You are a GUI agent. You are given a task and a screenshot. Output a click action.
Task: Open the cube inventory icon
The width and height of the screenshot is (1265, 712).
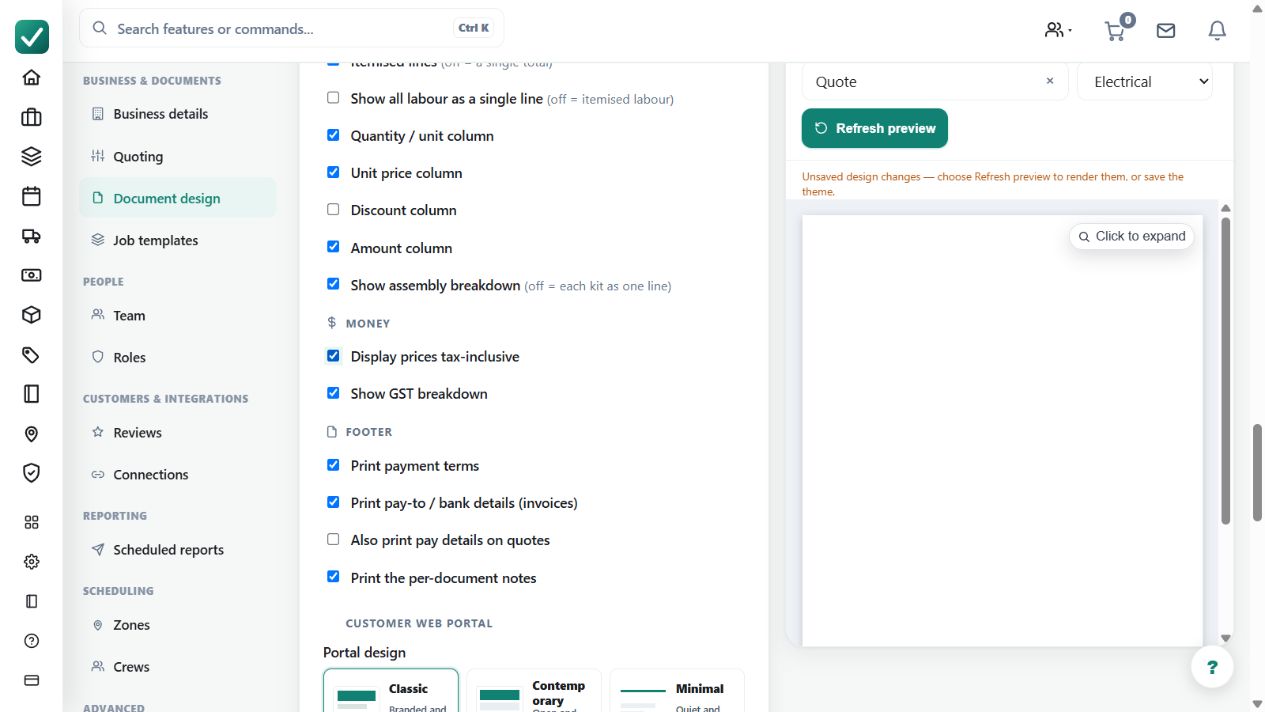tap(31, 315)
